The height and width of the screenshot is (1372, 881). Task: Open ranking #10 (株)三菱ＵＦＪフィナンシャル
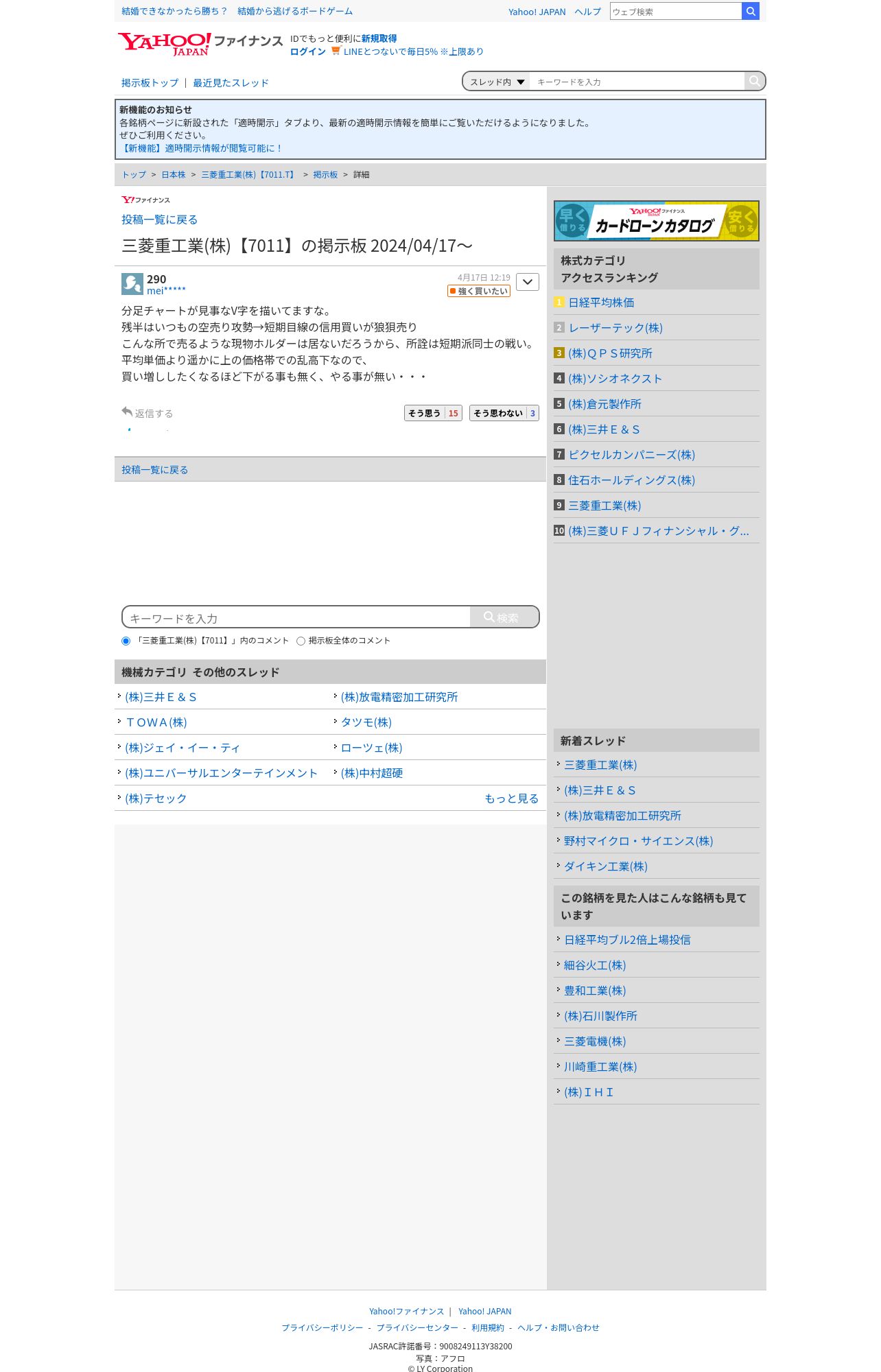(659, 531)
